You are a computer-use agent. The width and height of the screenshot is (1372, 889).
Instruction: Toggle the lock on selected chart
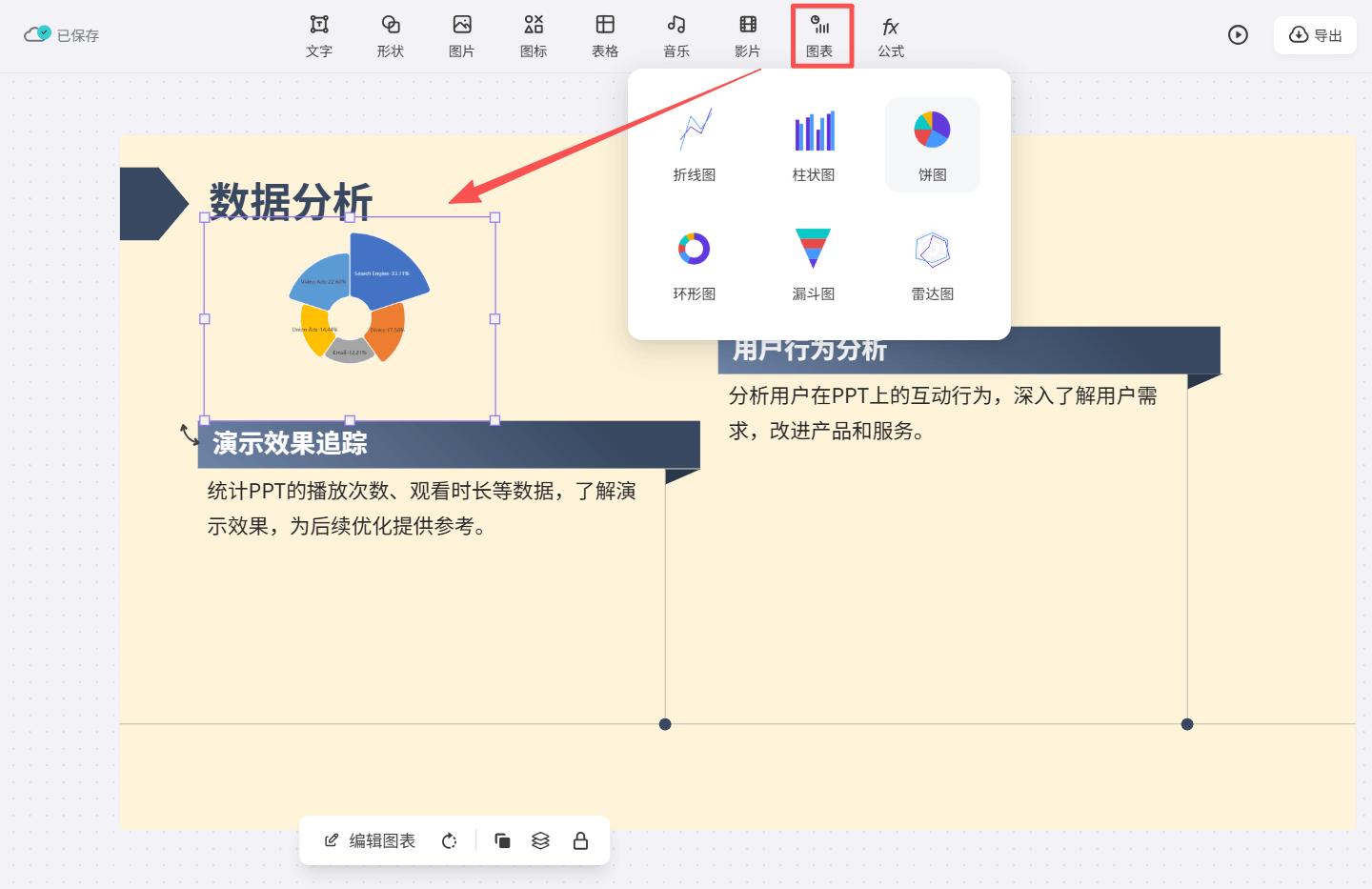pyautogui.click(x=580, y=840)
